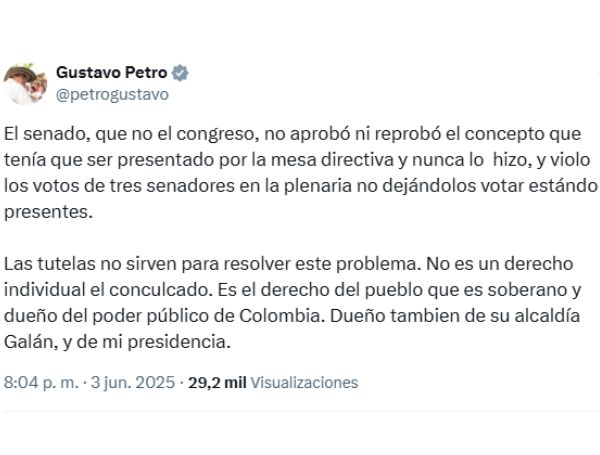Click the blue verified badge icon

[x=179, y=73]
